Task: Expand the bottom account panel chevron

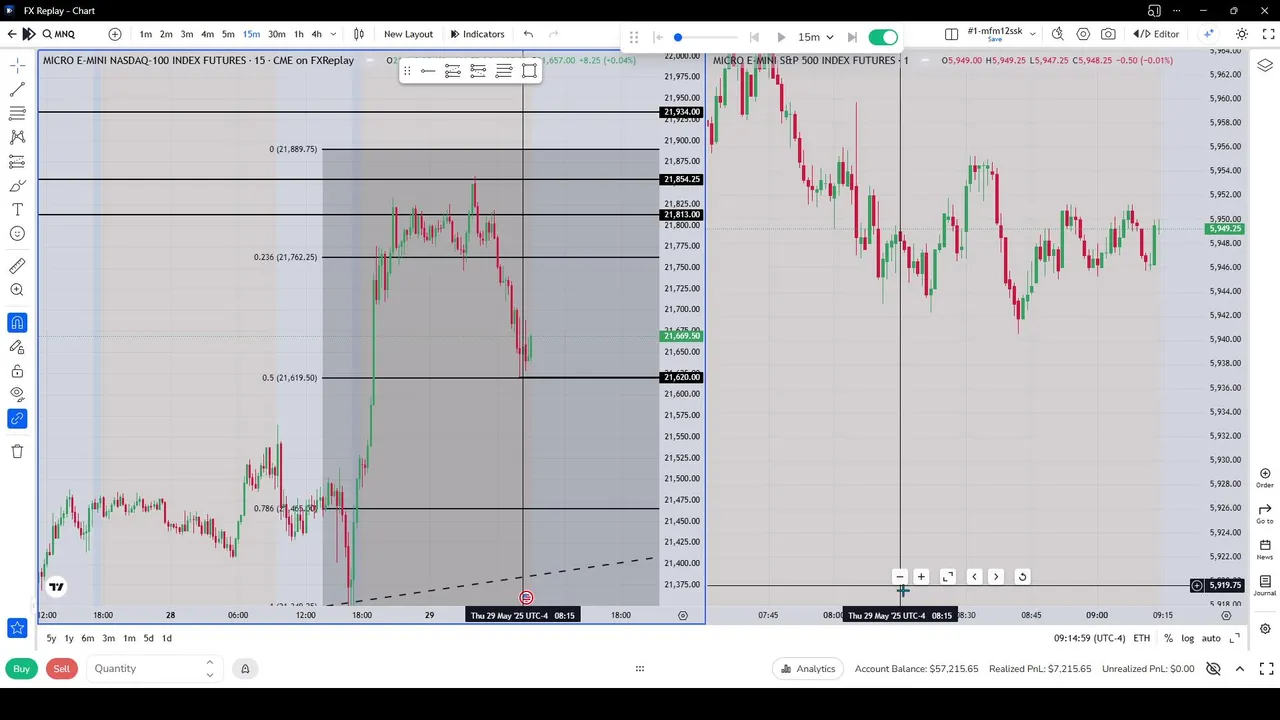Action: point(1240,669)
